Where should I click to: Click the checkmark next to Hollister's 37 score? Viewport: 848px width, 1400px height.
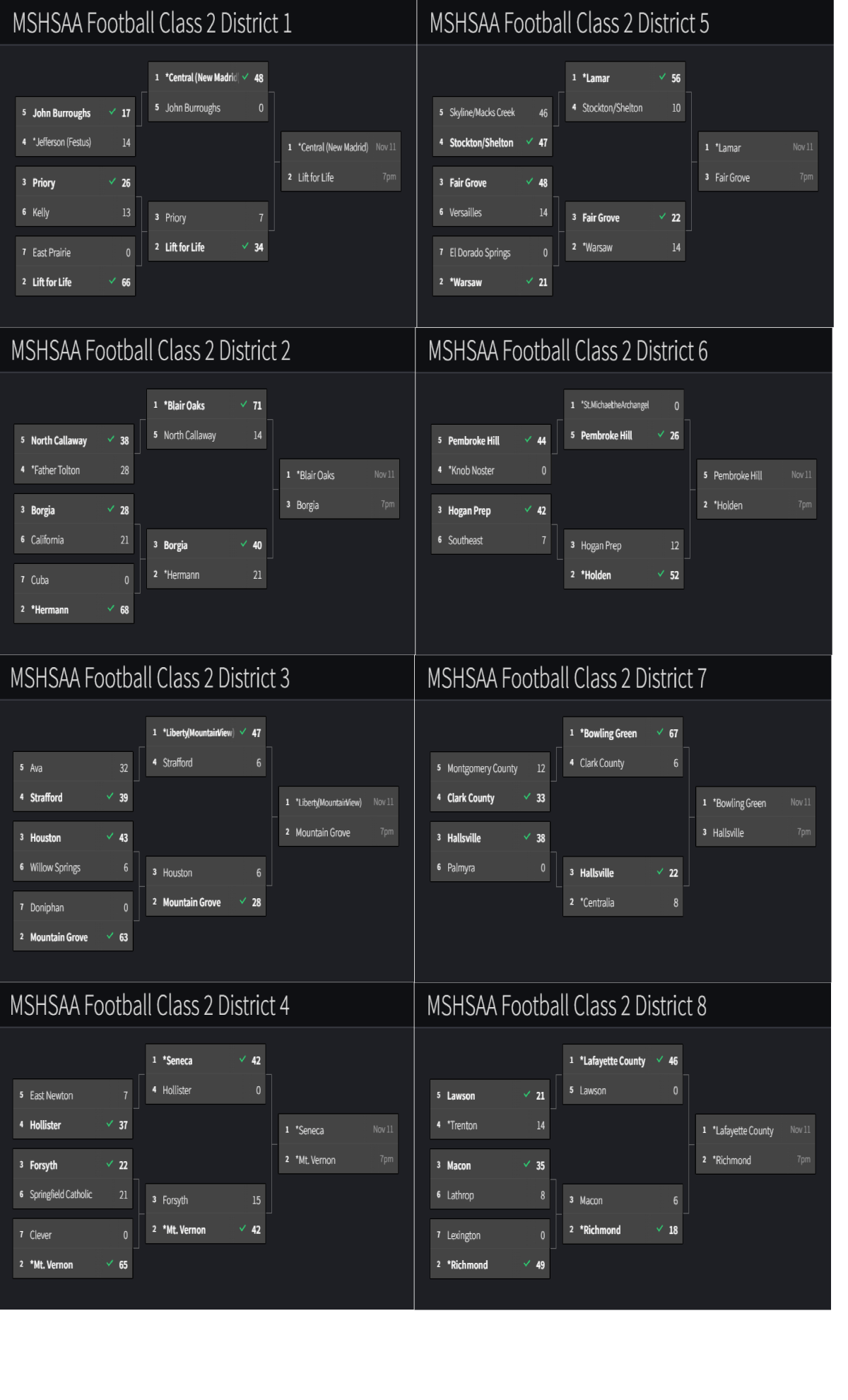click(110, 1124)
